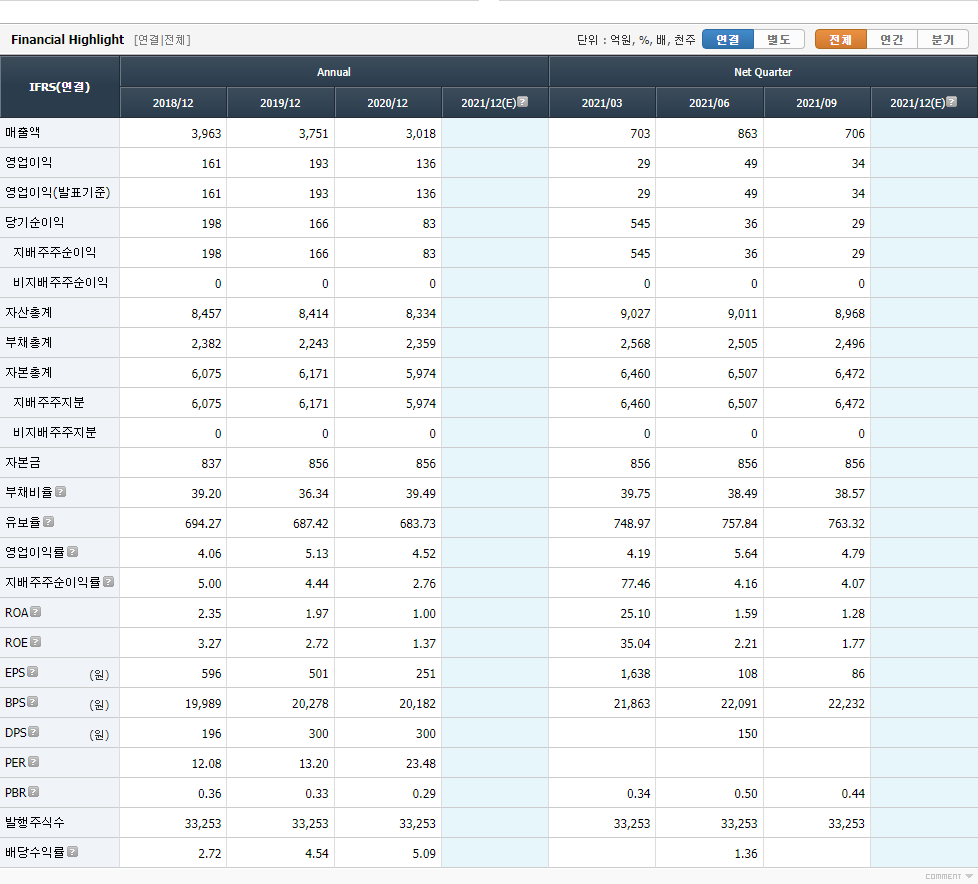This screenshot has height=884, width=978.
Task: Open help icon next to 영업이익률
Action: [x=72, y=551]
